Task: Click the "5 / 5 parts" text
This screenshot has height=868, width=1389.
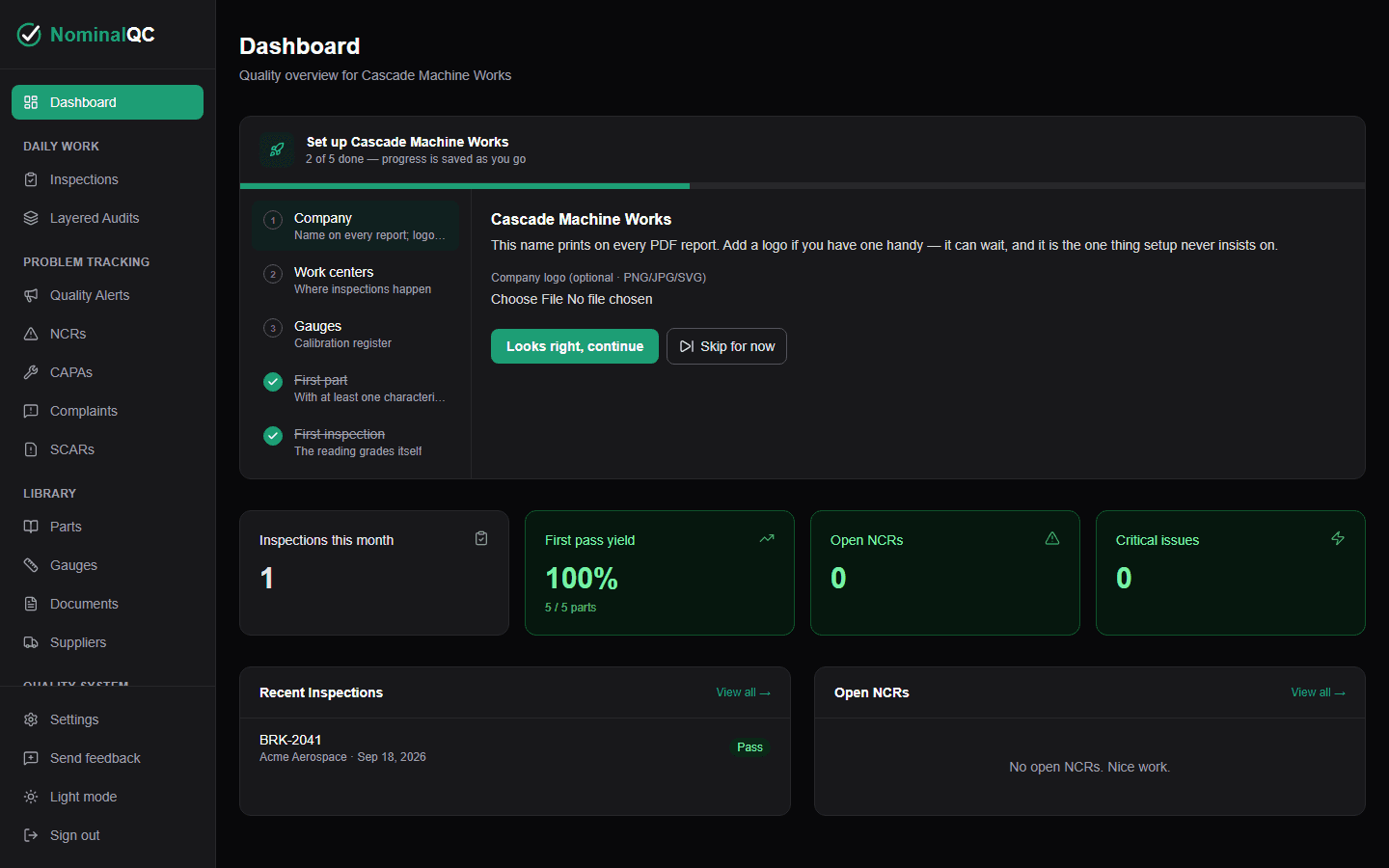Action: pyautogui.click(x=570, y=608)
